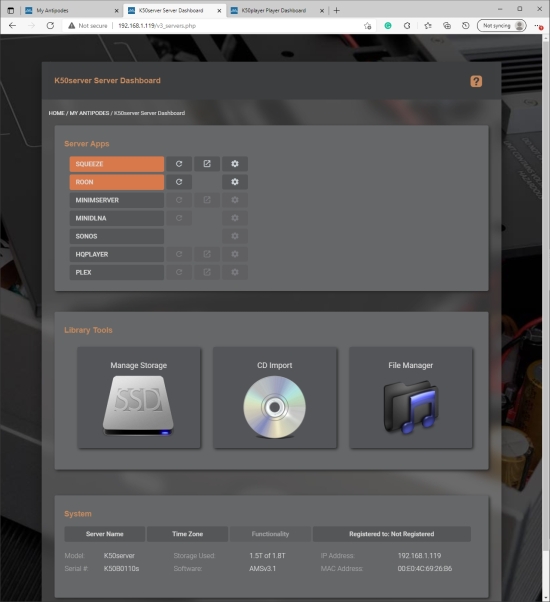Click SONOS settings gear
The image size is (550, 602).
point(235,236)
